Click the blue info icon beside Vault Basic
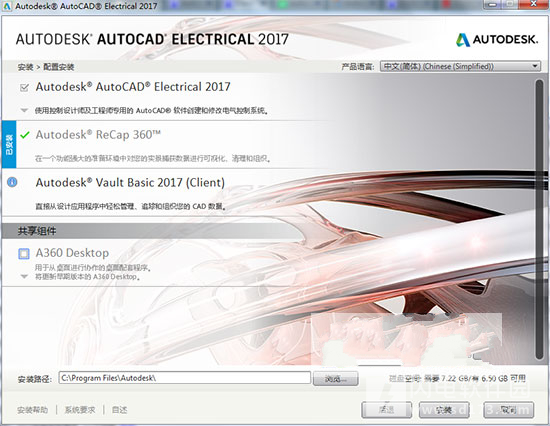 pos(12,182)
